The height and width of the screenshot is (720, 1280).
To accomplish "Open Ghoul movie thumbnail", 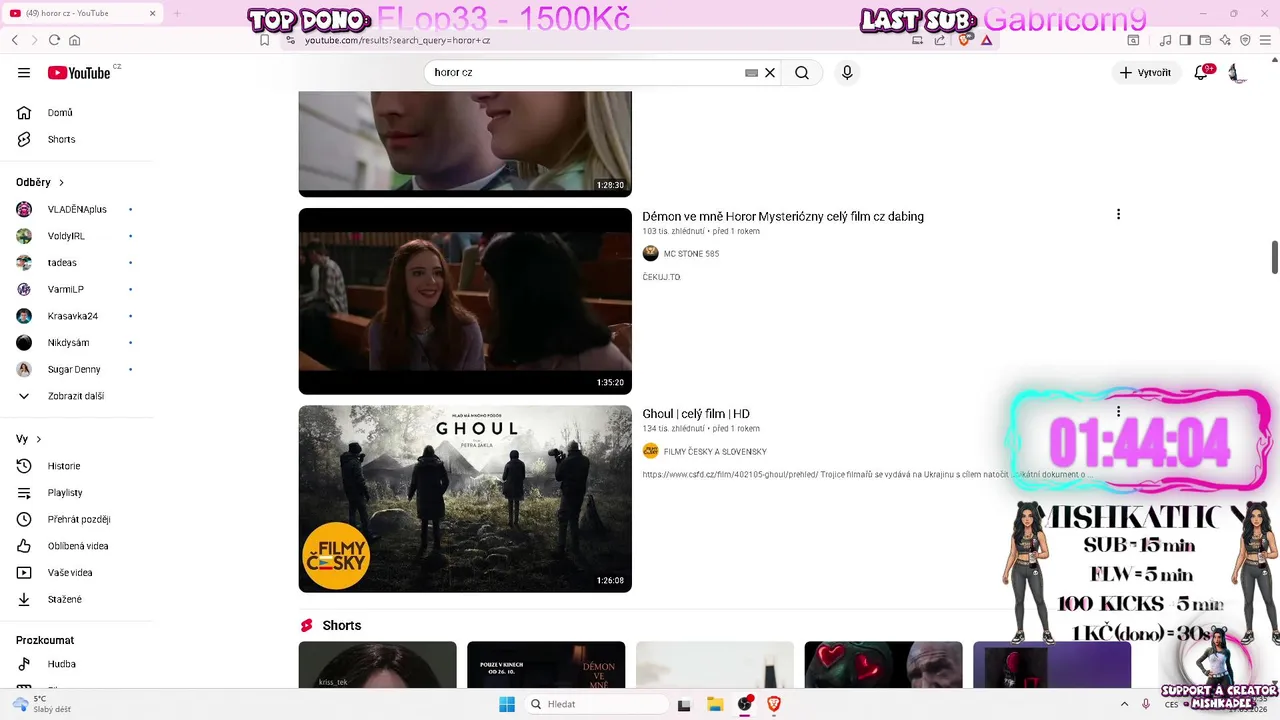I will point(465,498).
